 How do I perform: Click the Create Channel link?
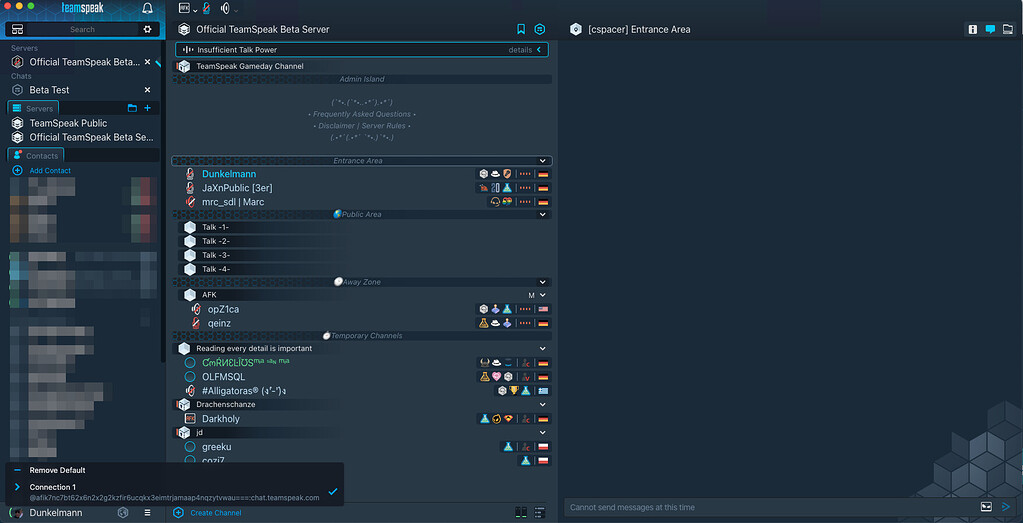coord(216,513)
